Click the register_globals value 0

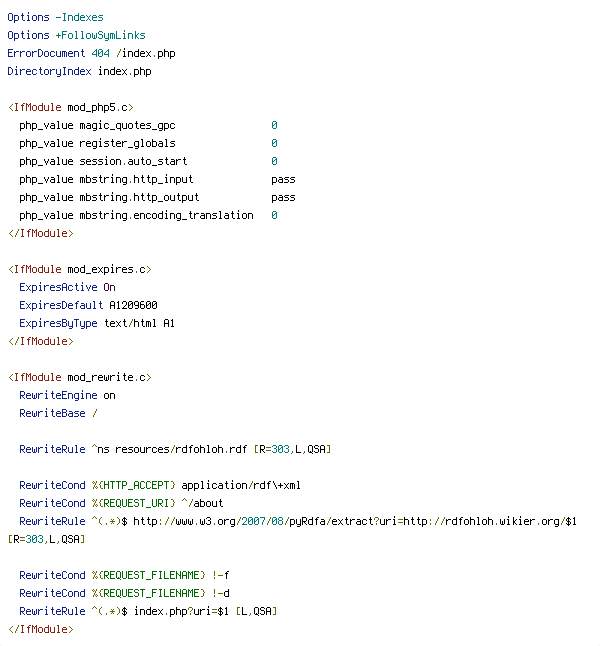click(274, 143)
